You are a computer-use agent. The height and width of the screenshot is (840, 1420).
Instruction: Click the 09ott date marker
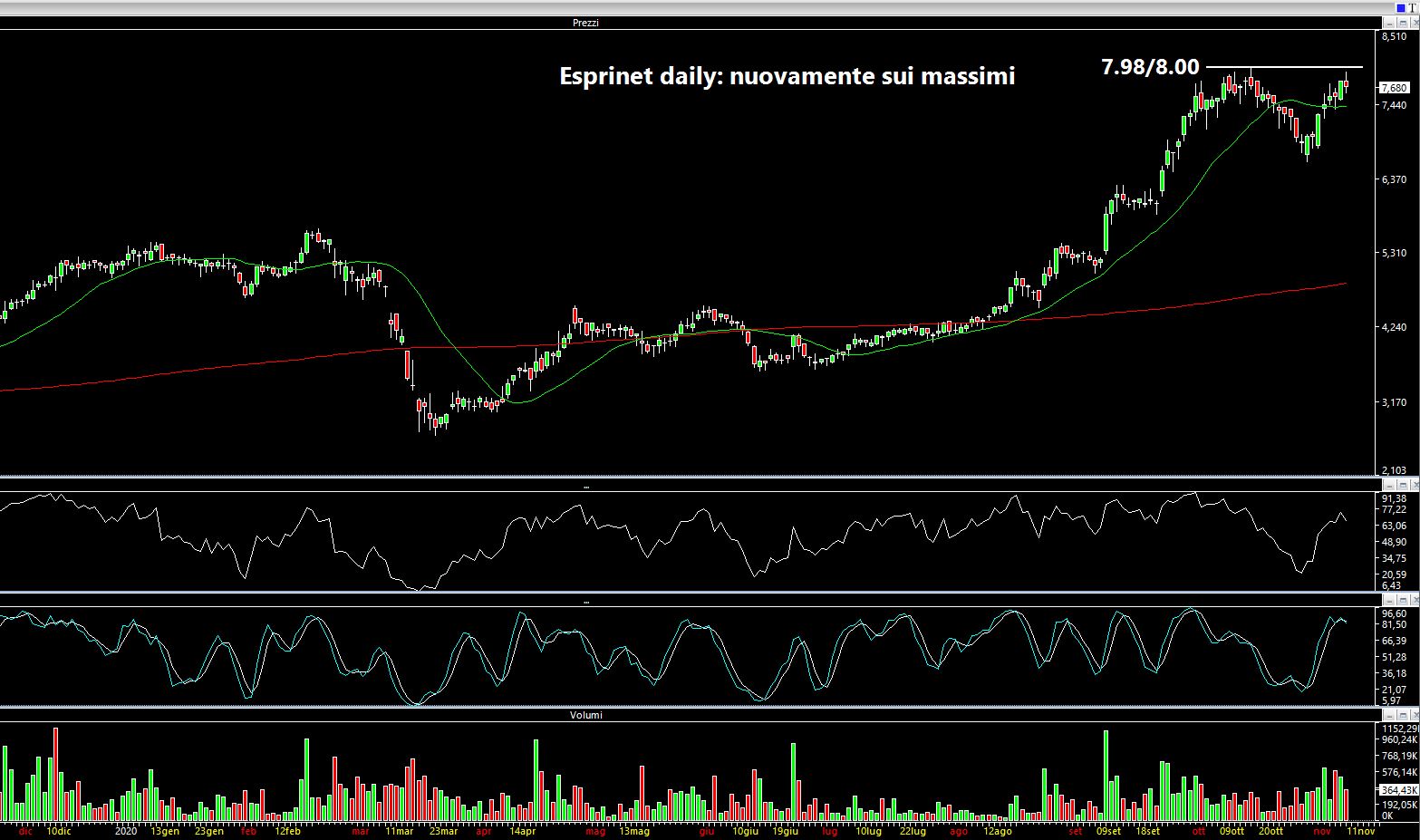pos(1232,830)
